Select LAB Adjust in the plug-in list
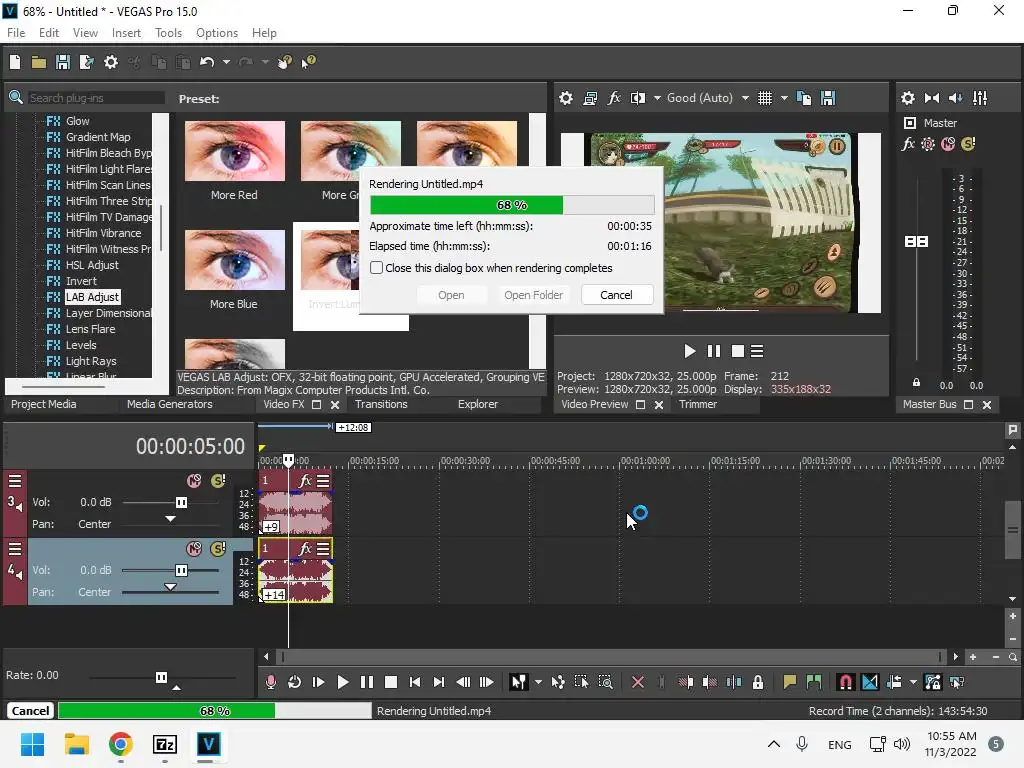The height and width of the screenshot is (768, 1024). point(92,297)
